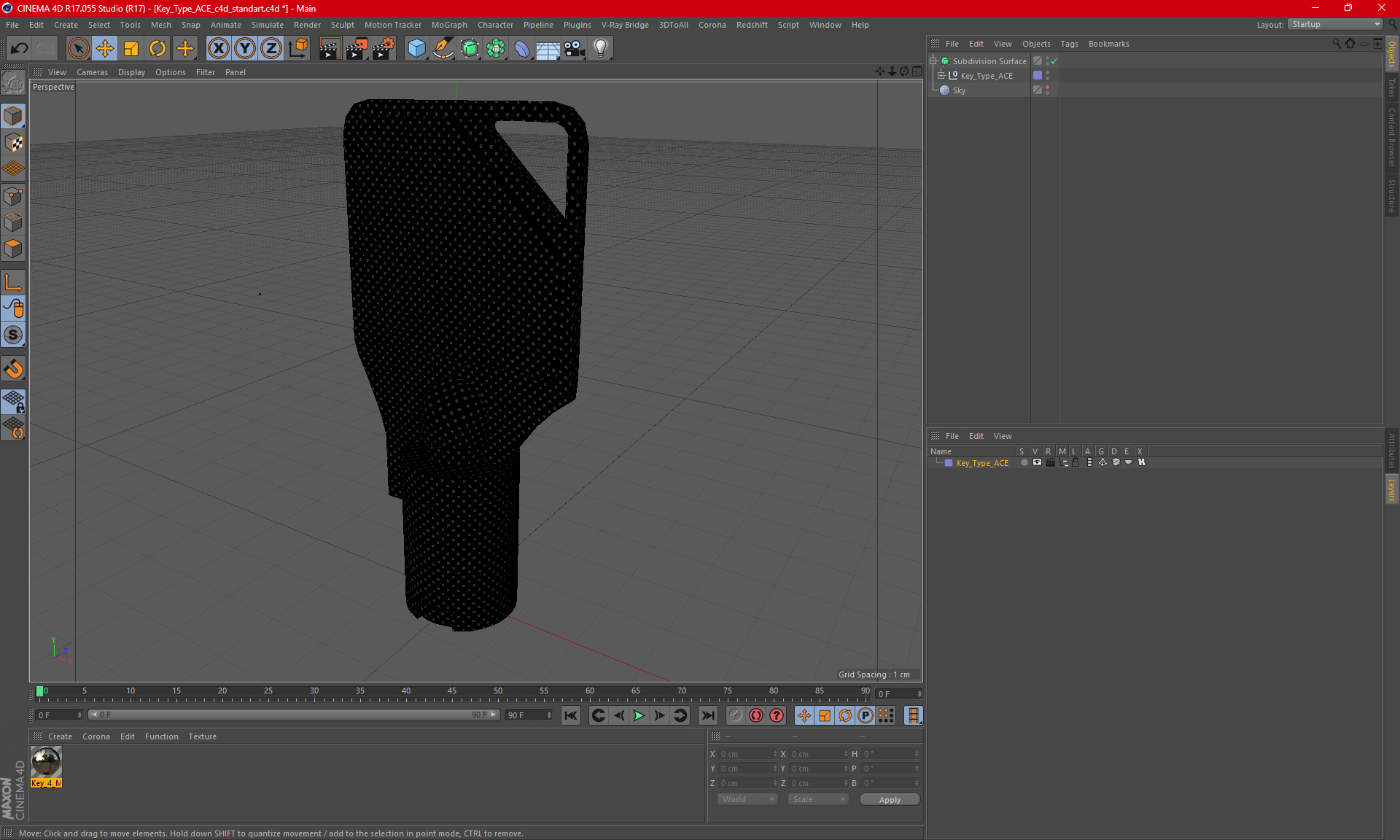Go to start of animation
The height and width of the screenshot is (840, 1400).
[x=571, y=715]
